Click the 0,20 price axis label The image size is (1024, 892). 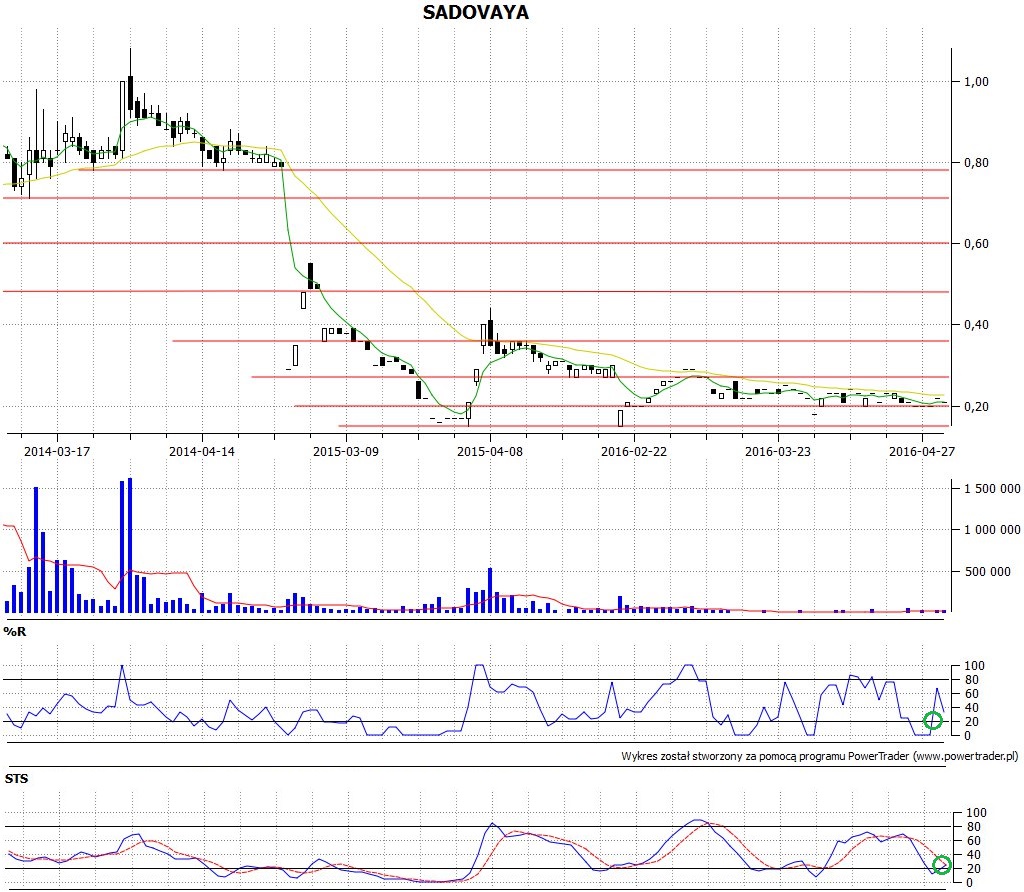click(x=976, y=406)
